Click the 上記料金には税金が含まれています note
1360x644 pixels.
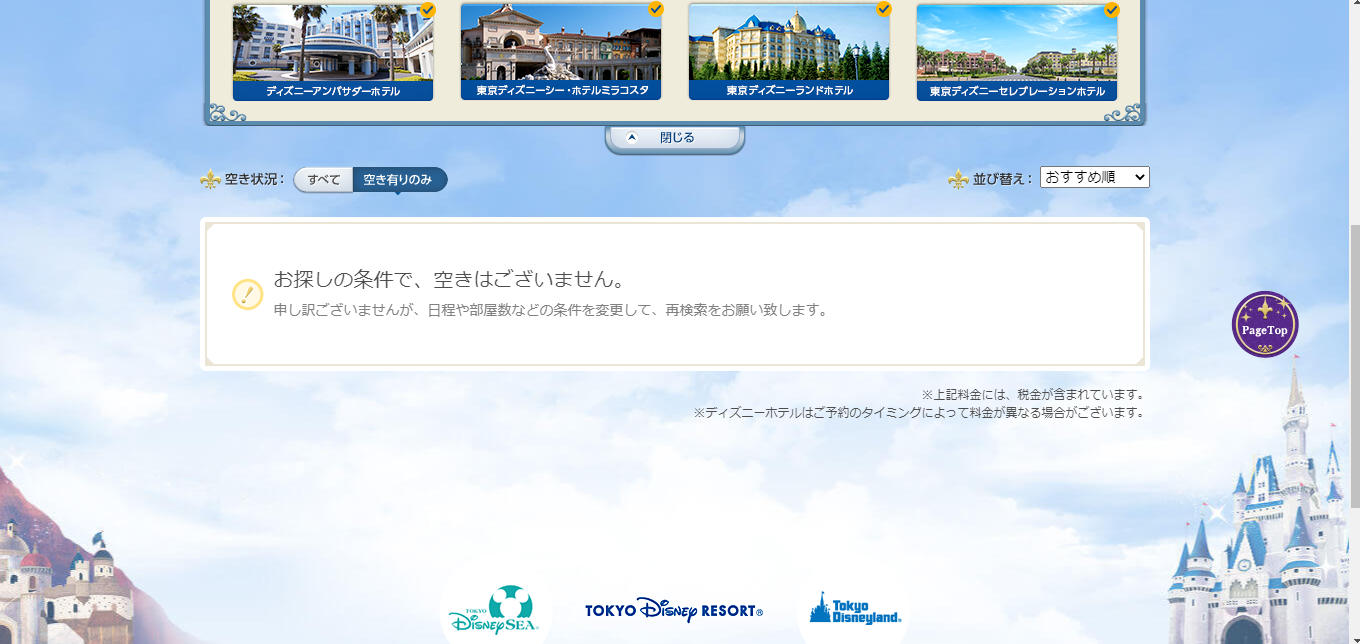[1033, 395]
